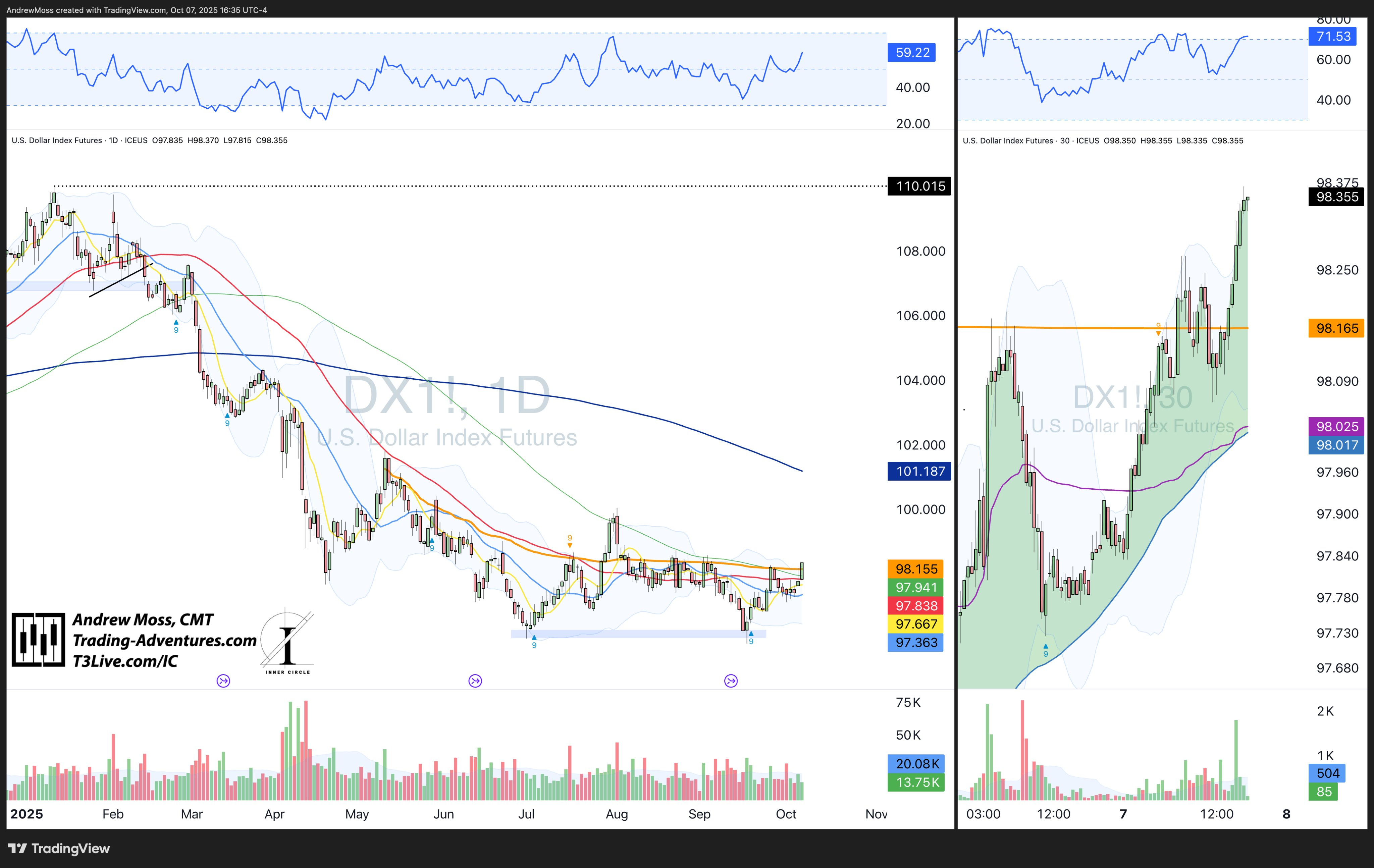The height and width of the screenshot is (868, 1374).
Task: Click the current price label 98.355
Action: click(x=1336, y=197)
